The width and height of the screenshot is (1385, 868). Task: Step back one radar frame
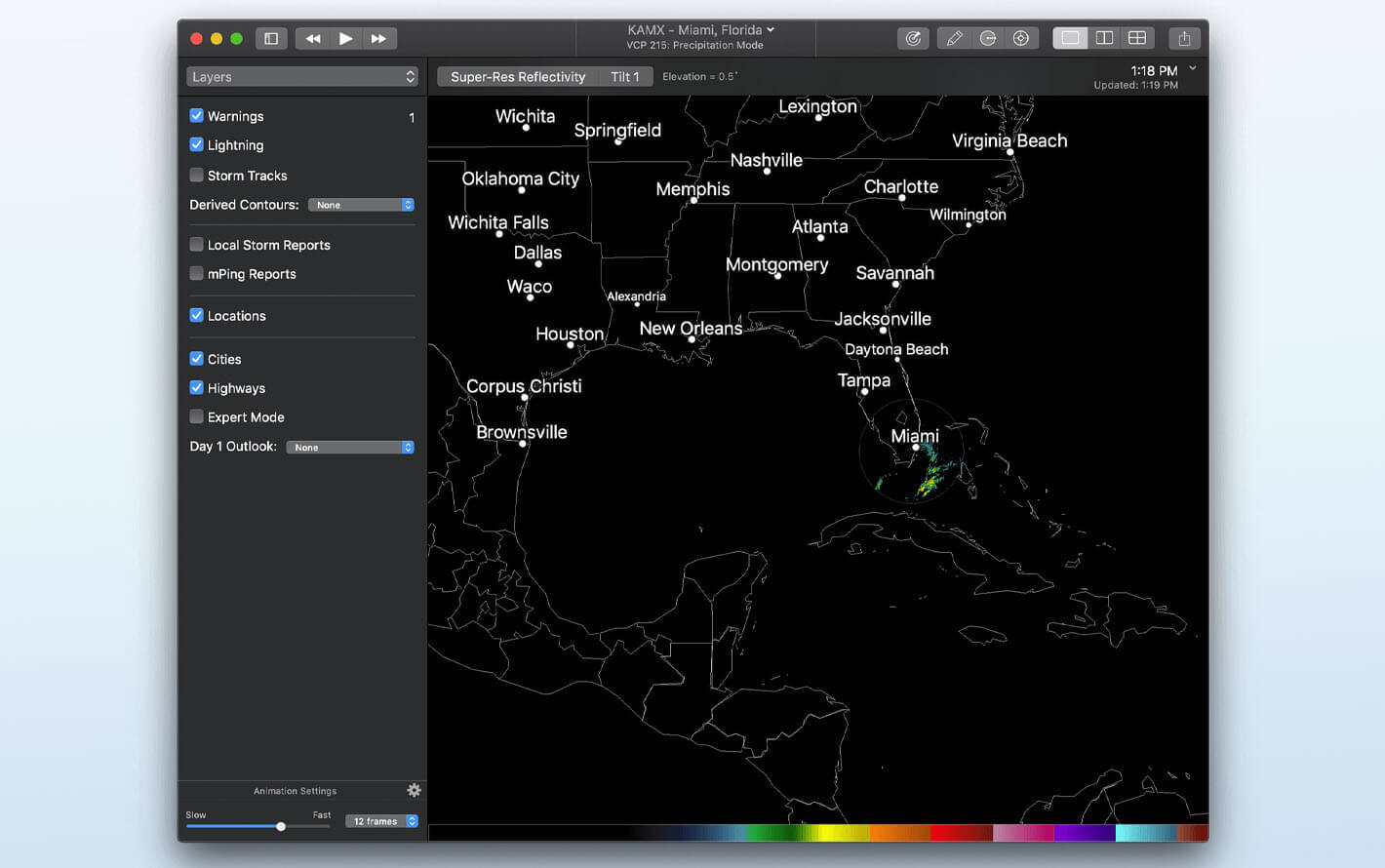point(313,38)
